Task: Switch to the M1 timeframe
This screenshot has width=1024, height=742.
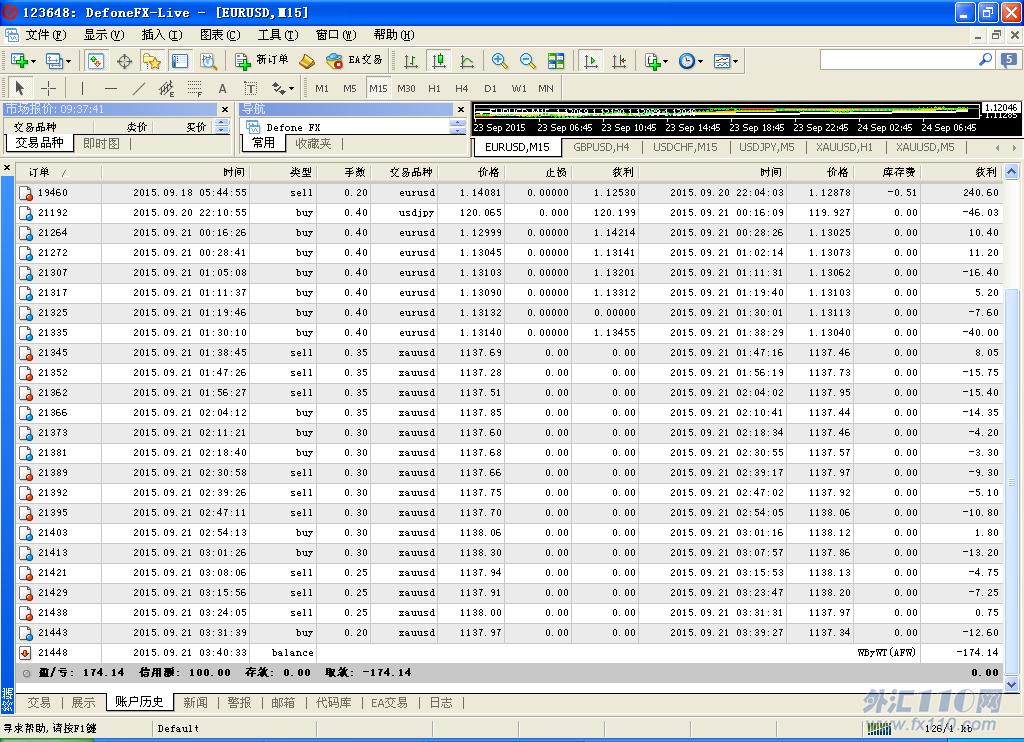Action: click(x=322, y=88)
